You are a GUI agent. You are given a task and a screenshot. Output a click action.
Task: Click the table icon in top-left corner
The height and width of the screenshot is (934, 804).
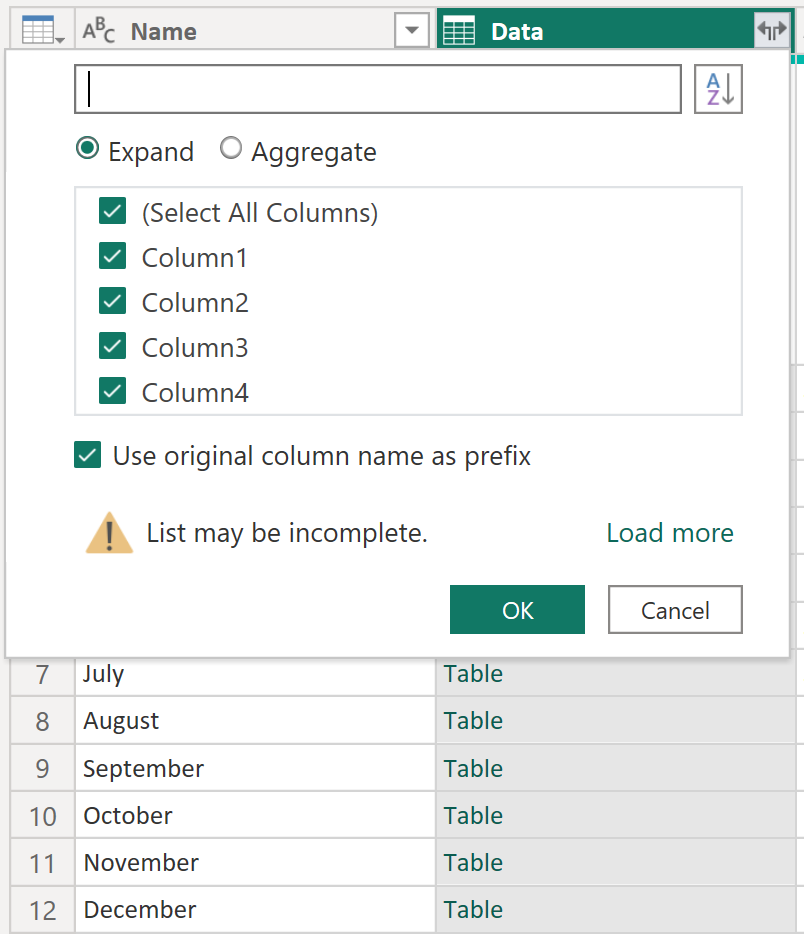41,31
